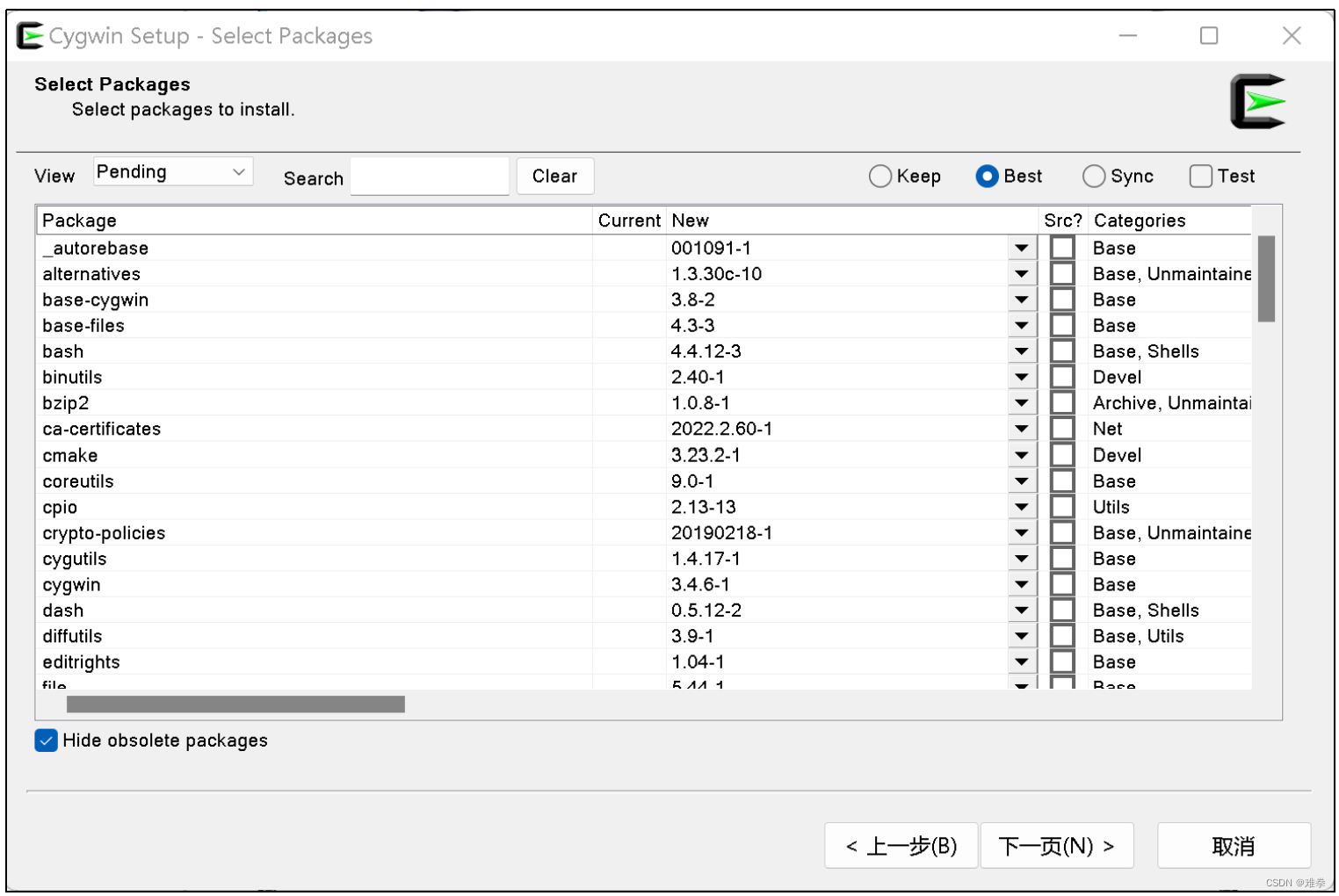Click the large Cygwin logo in the header
Image resolution: width=1339 pixels, height=896 pixels.
pos(1257,102)
